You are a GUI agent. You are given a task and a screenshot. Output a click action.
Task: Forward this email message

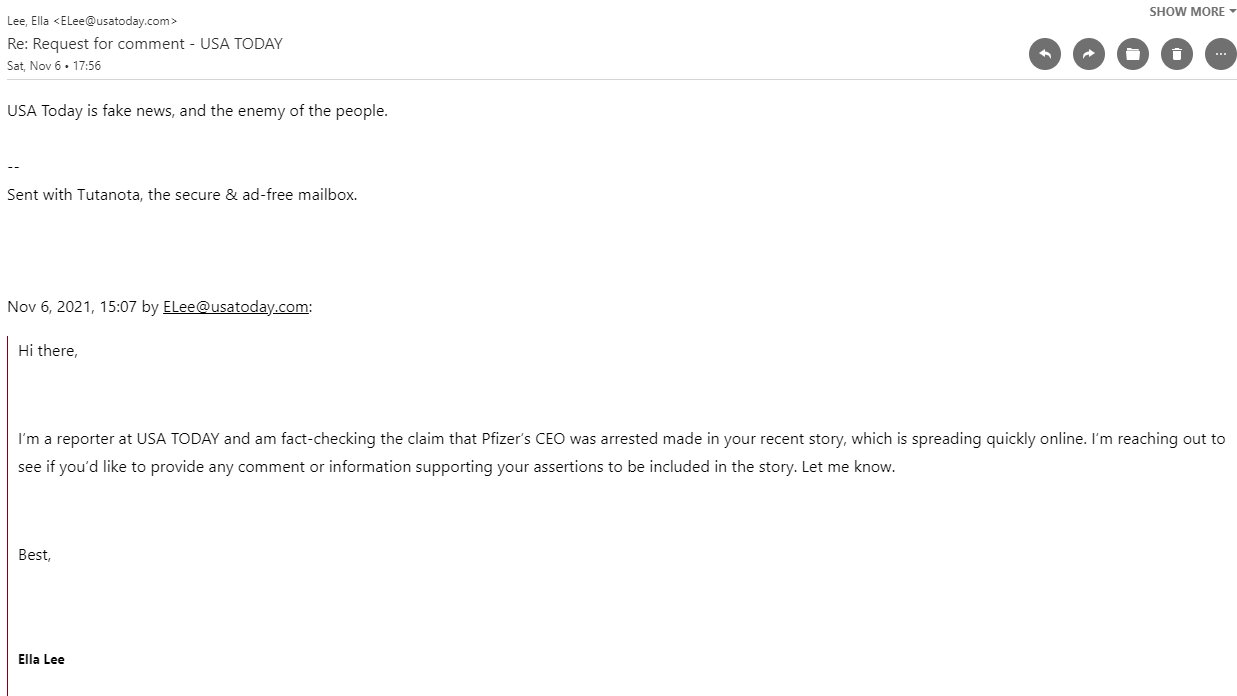point(1088,54)
